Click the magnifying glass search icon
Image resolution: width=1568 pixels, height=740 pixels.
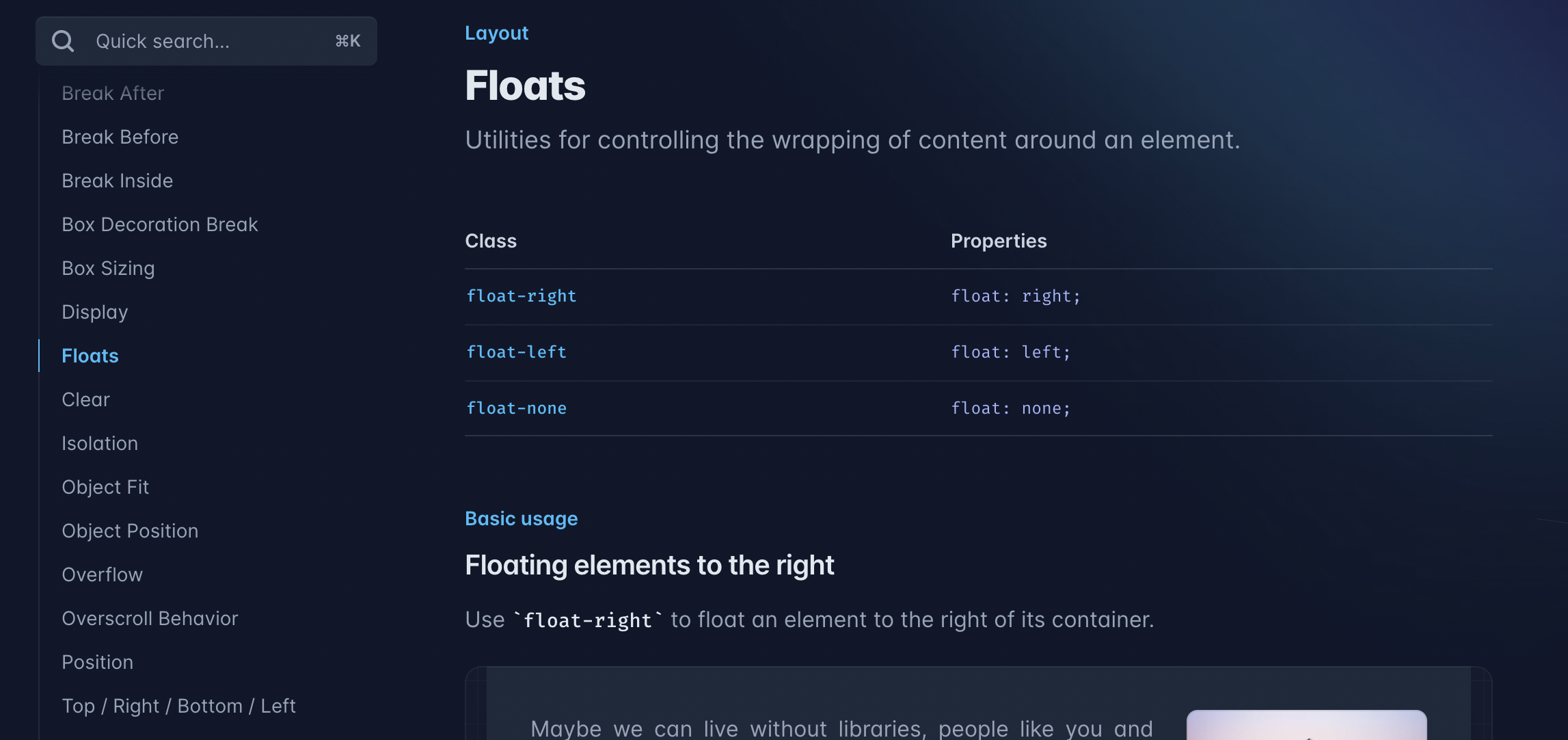(63, 41)
